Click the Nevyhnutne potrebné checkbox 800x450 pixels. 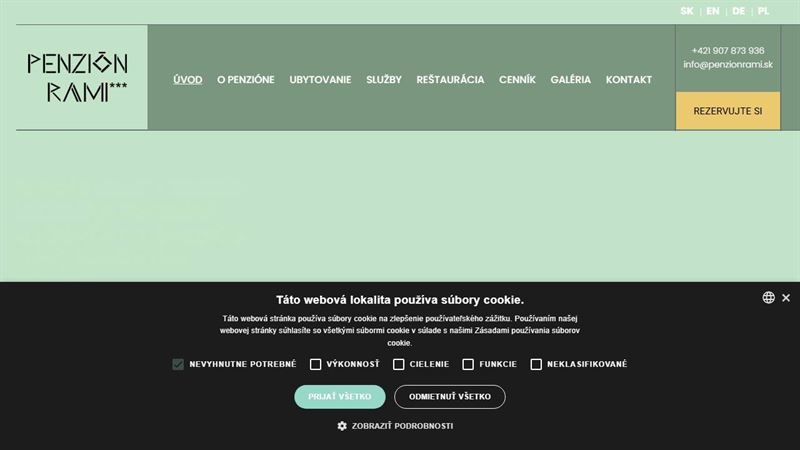178,364
